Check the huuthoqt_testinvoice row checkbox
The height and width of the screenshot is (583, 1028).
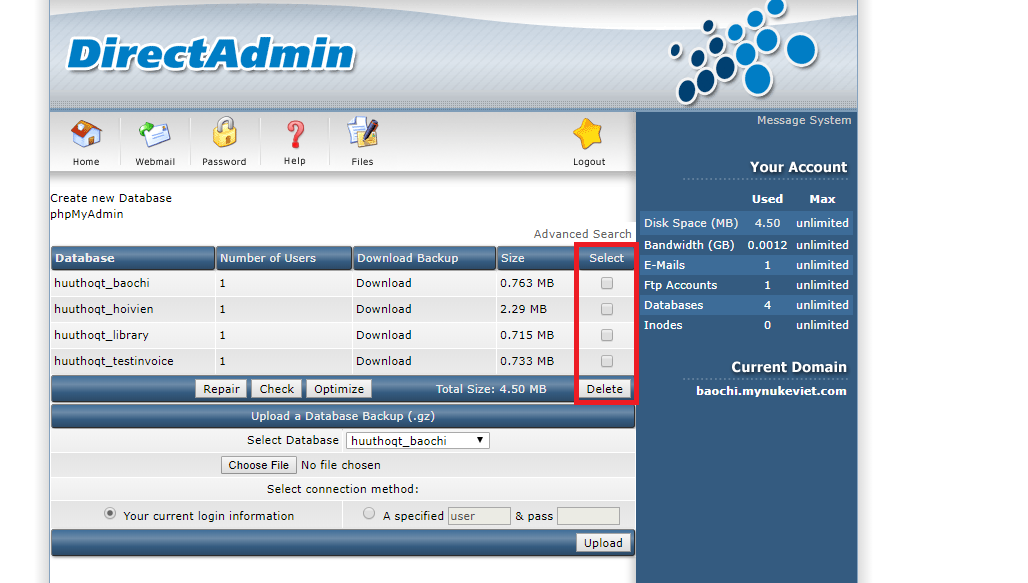coord(607,361)
